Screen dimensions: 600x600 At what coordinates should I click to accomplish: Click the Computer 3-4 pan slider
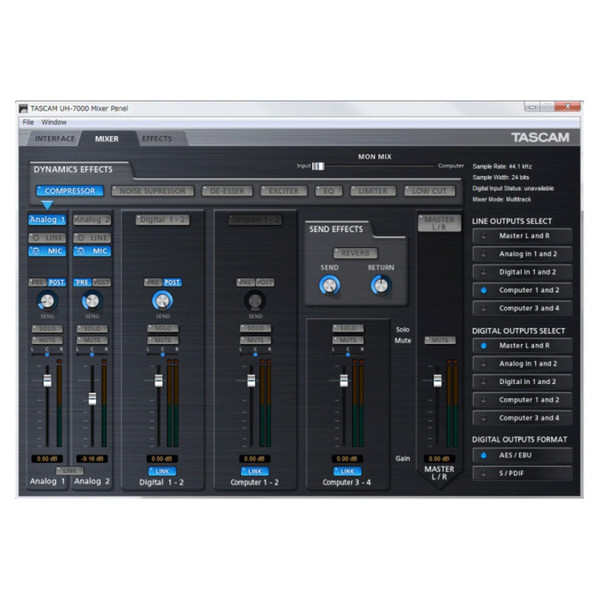click(348, 355)
